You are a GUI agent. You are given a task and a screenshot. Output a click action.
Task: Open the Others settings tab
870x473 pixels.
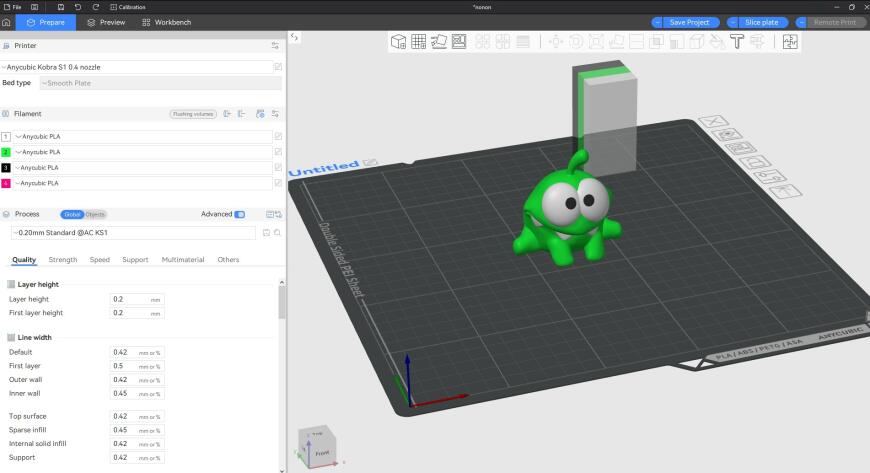(228, 260)
